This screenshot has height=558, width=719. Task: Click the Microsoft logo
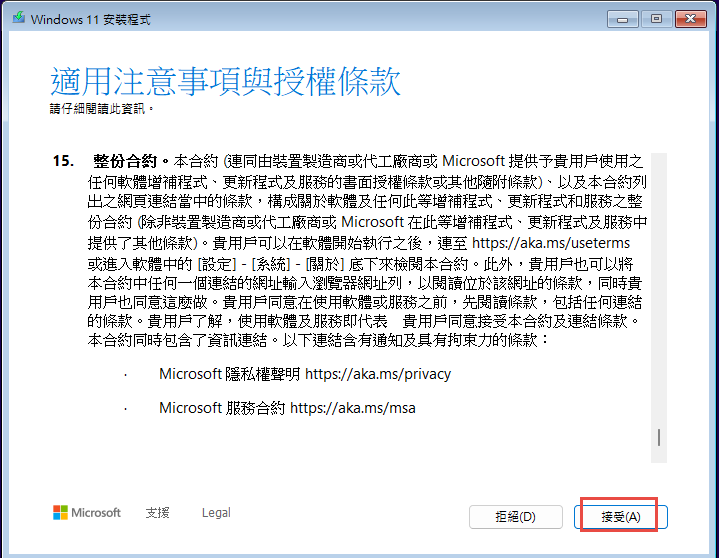pos(87,513)
